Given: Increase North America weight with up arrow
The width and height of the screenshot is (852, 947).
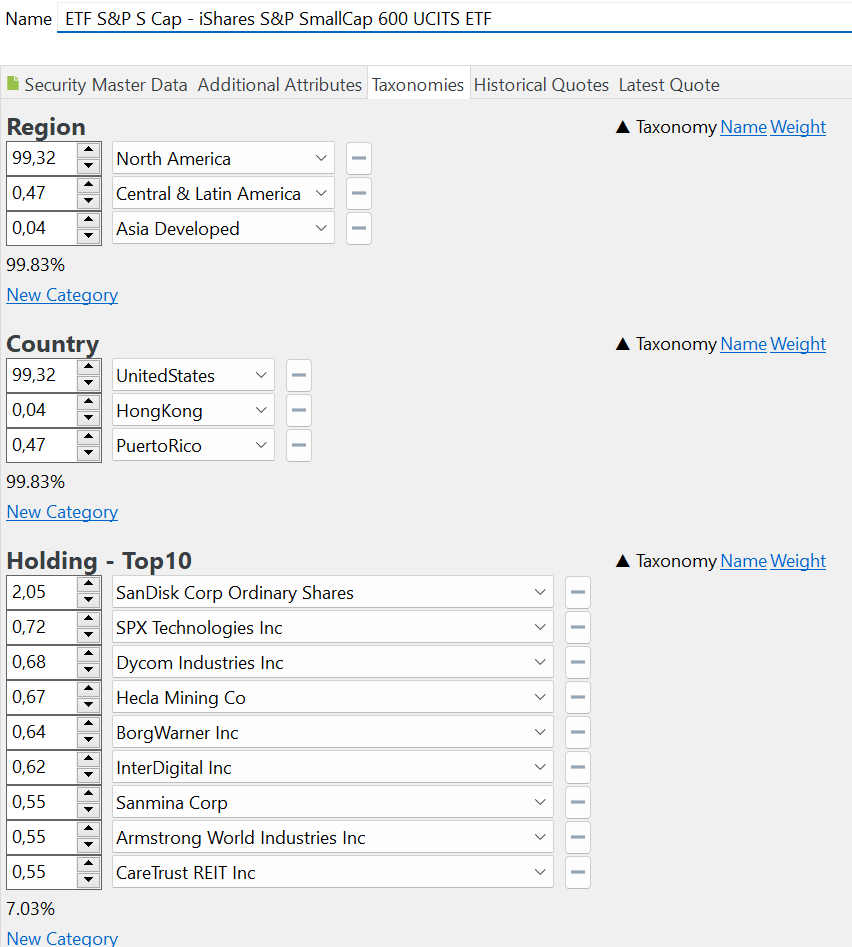Looking at the screenshot, I should (x=89, y=151).
